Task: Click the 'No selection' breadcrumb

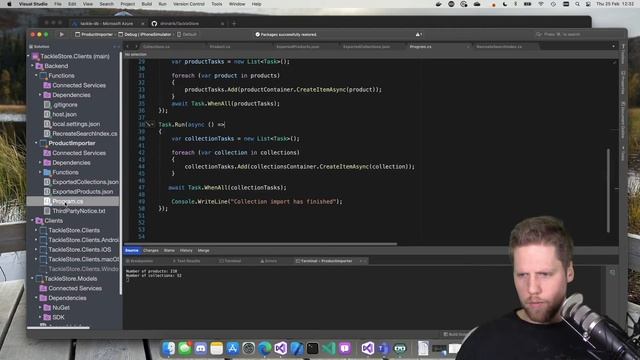Action: click(x=136, y=54)
